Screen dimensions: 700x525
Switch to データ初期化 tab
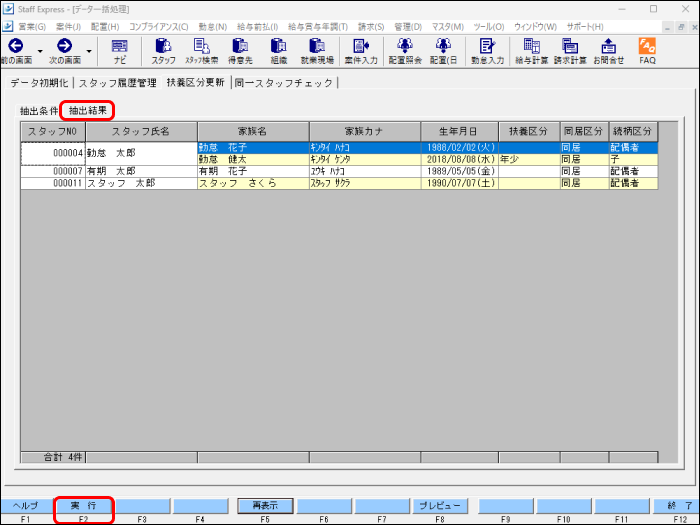click(39, 83)
